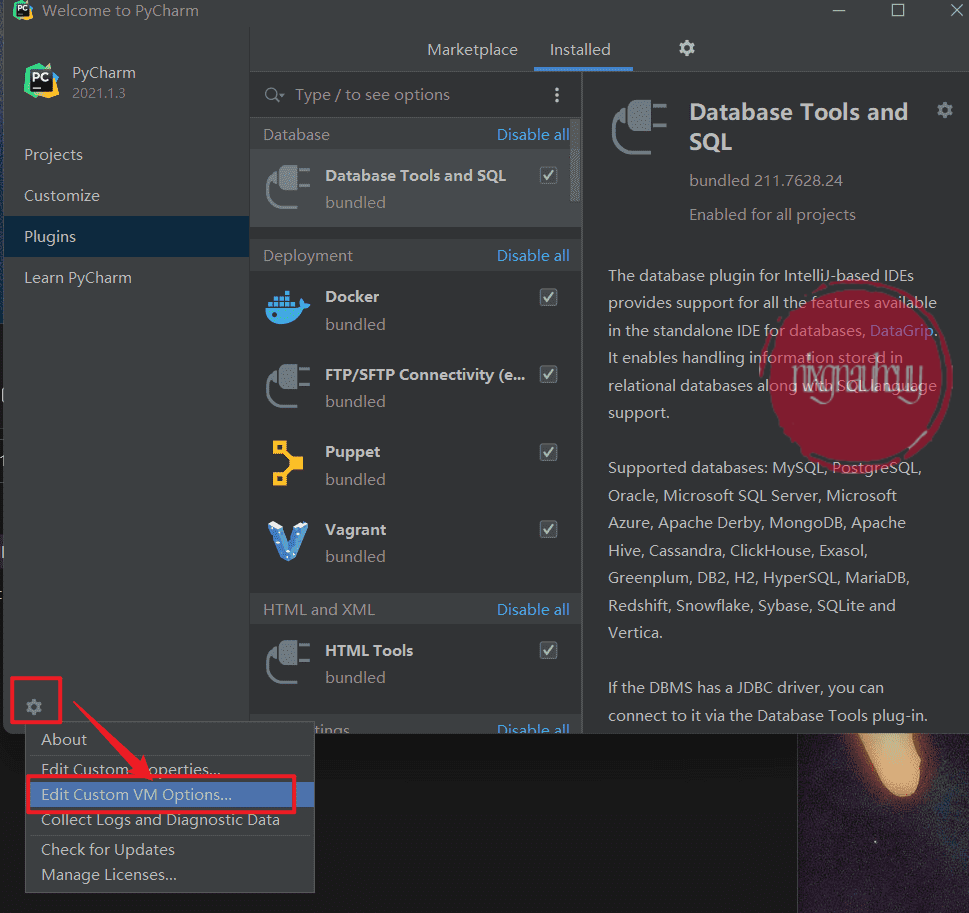Toggle the Vagrant plugin checkbox

[x=548, y=530]
